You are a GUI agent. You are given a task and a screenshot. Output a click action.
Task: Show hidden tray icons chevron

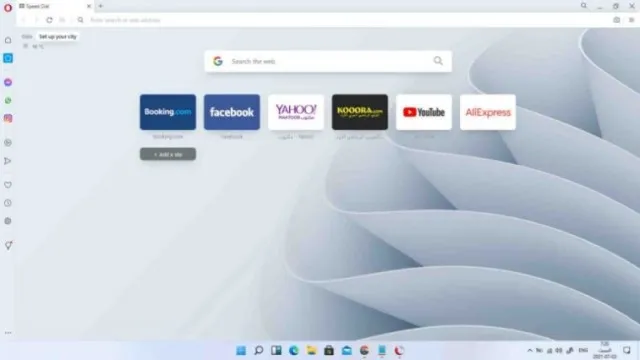click(x=530, y=350)
